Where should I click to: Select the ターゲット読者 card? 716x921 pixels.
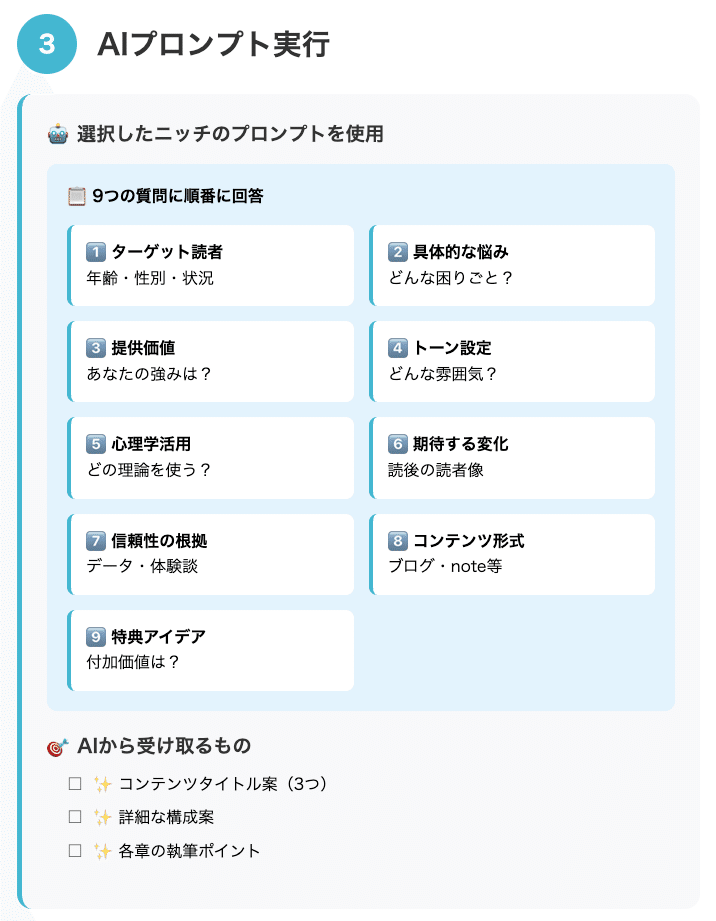click(211, 265)
